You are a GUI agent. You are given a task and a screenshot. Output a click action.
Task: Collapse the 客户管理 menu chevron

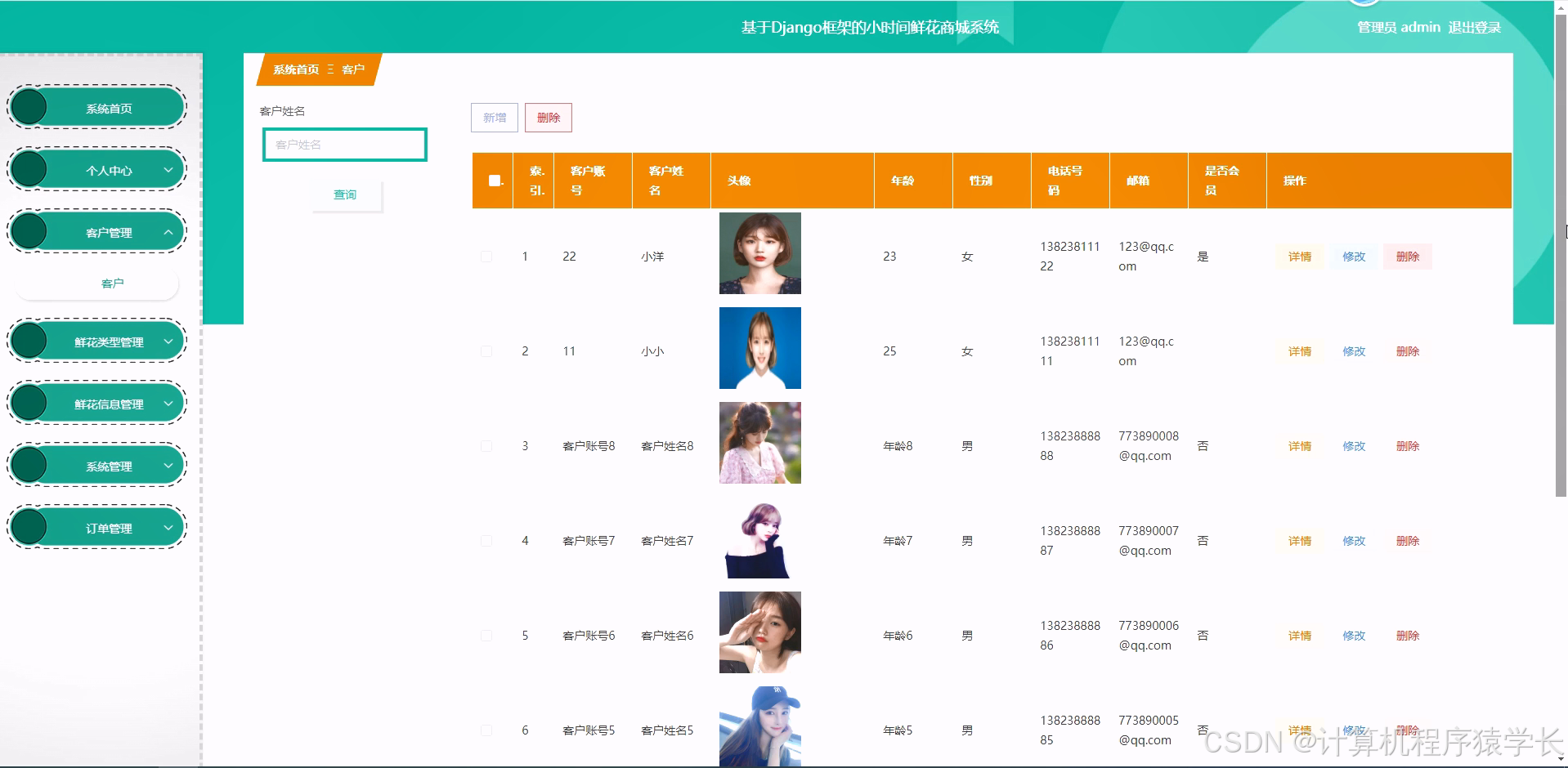pos(168,232)
